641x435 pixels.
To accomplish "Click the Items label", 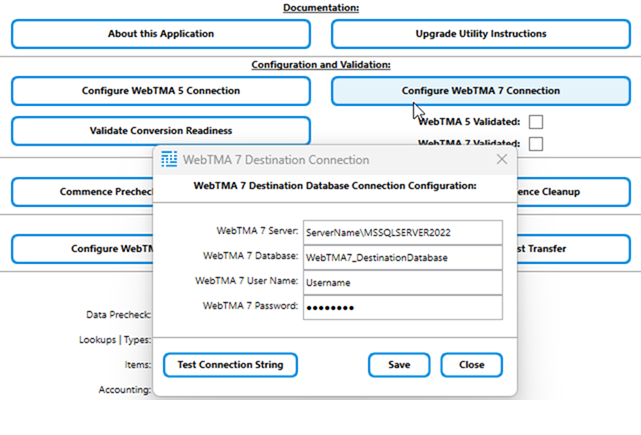I will (x=138, y=365).
